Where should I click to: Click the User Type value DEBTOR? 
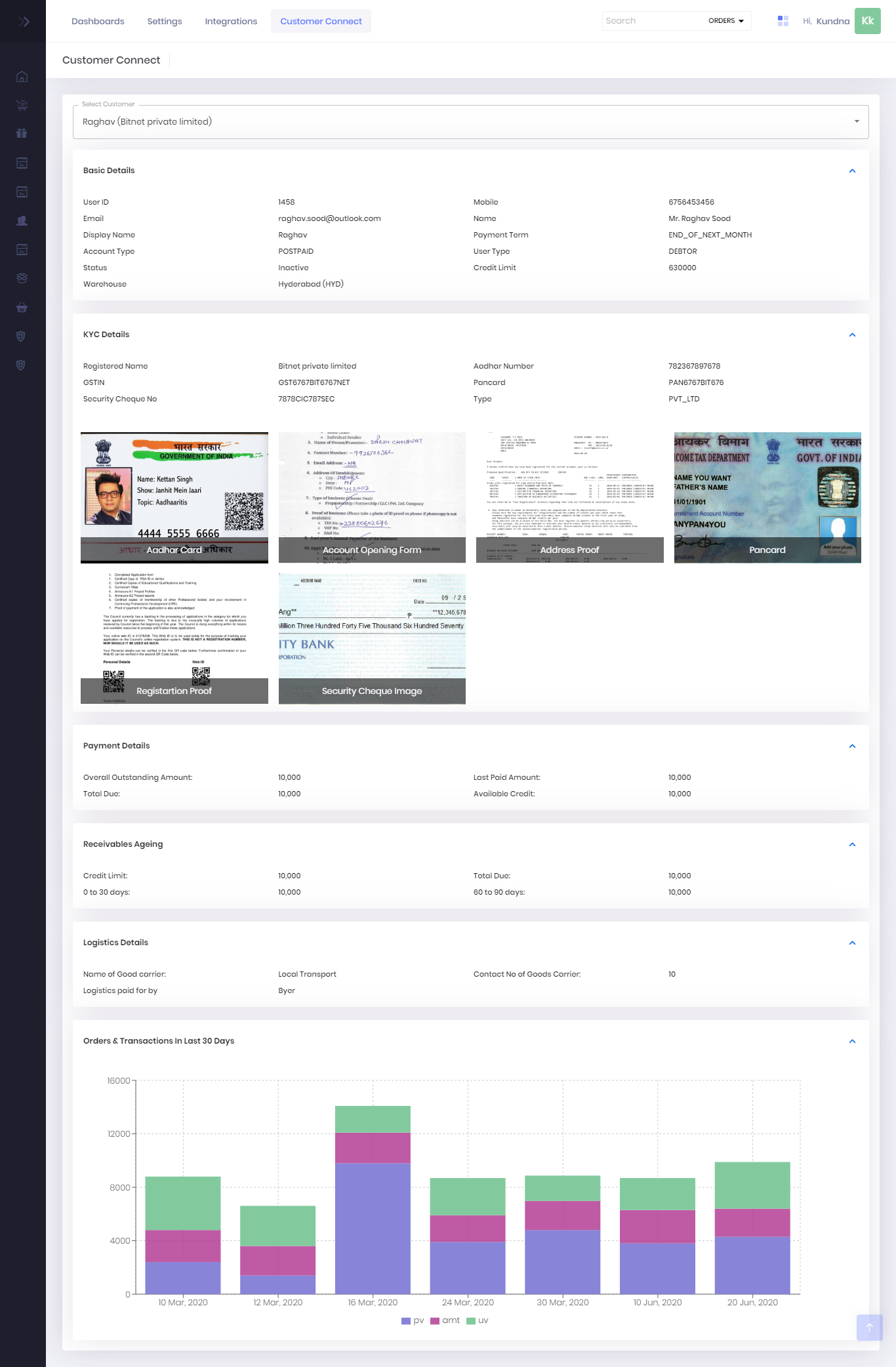tap(683, 251)
